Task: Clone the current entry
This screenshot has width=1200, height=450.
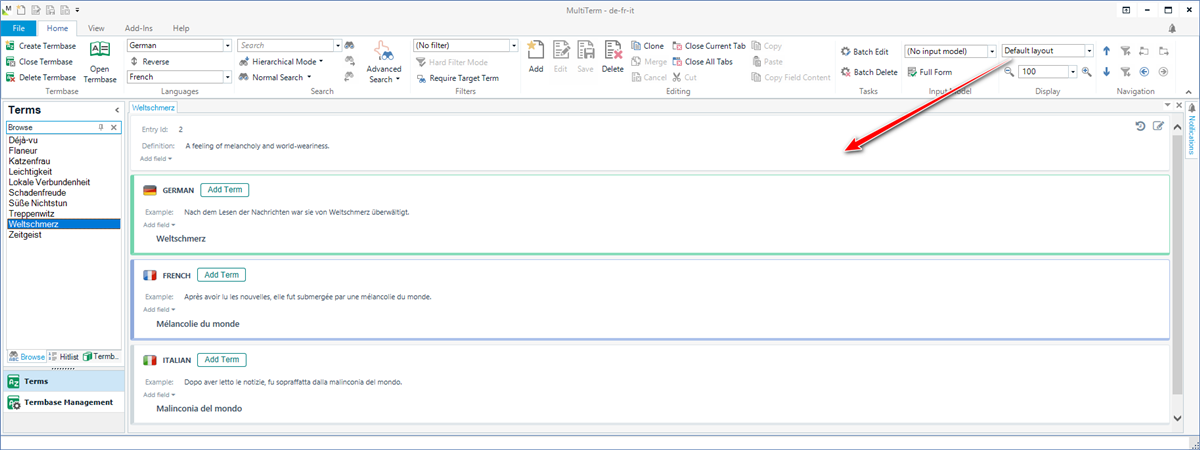Action: (x=647, y=46)
